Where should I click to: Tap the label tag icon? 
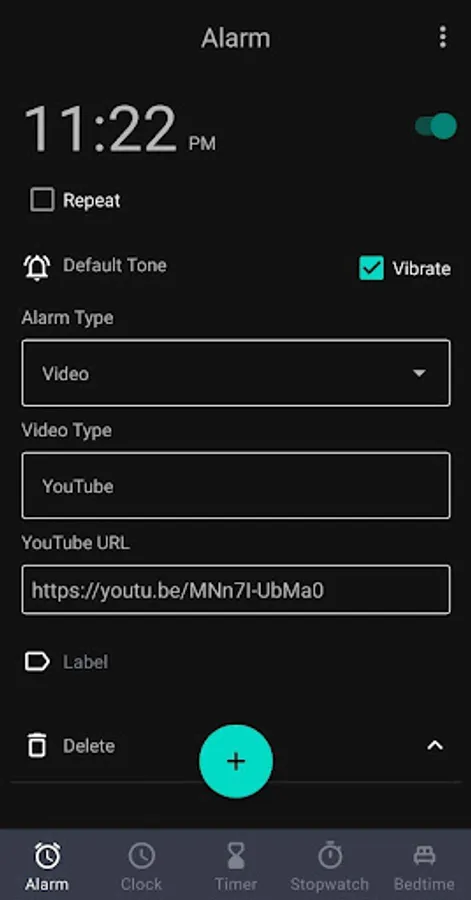click(x=37, y=662)
